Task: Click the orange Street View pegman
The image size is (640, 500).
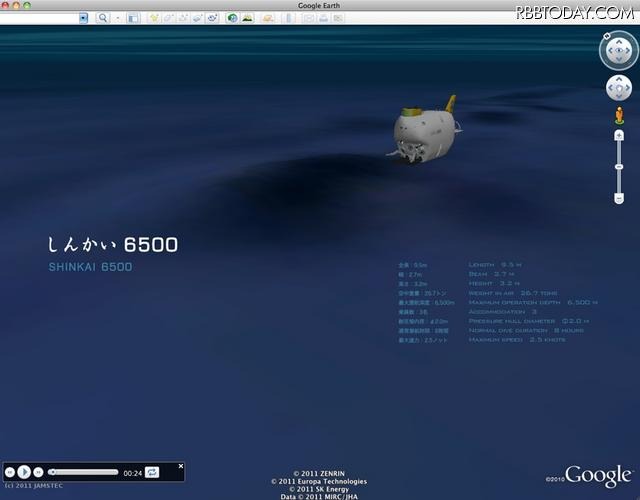Action: pos(619,116)
